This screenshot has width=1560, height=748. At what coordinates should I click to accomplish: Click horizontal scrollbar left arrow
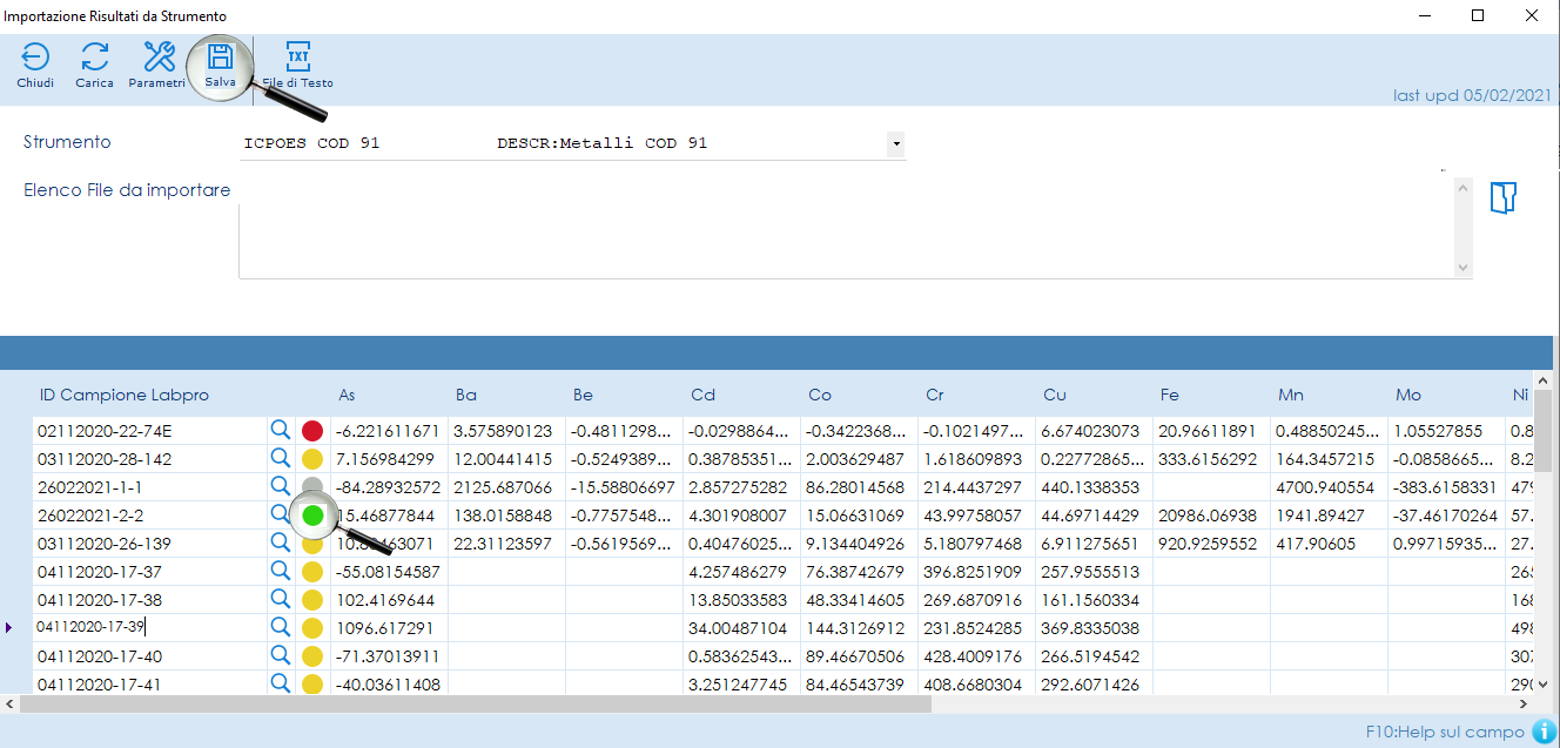coord(9,704)
